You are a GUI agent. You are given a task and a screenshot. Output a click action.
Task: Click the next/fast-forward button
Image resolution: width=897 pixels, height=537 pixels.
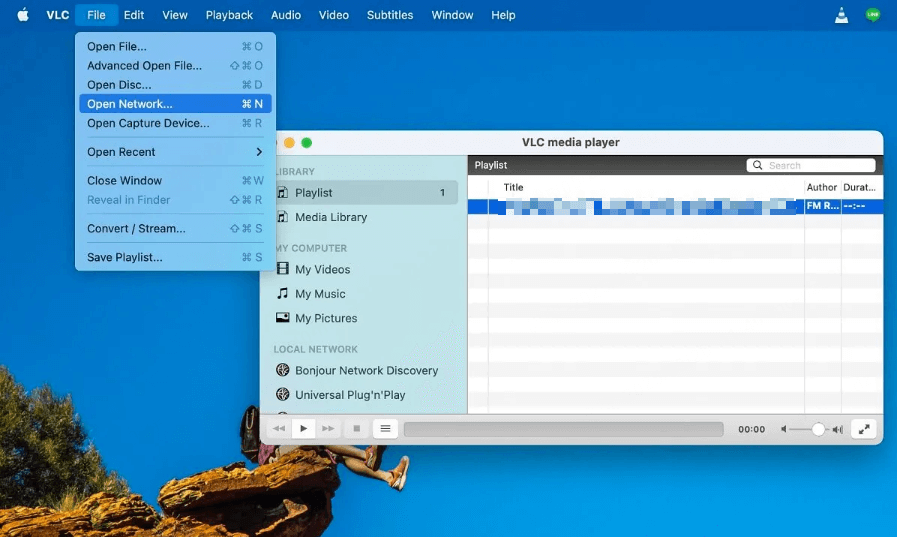(328, 428)
